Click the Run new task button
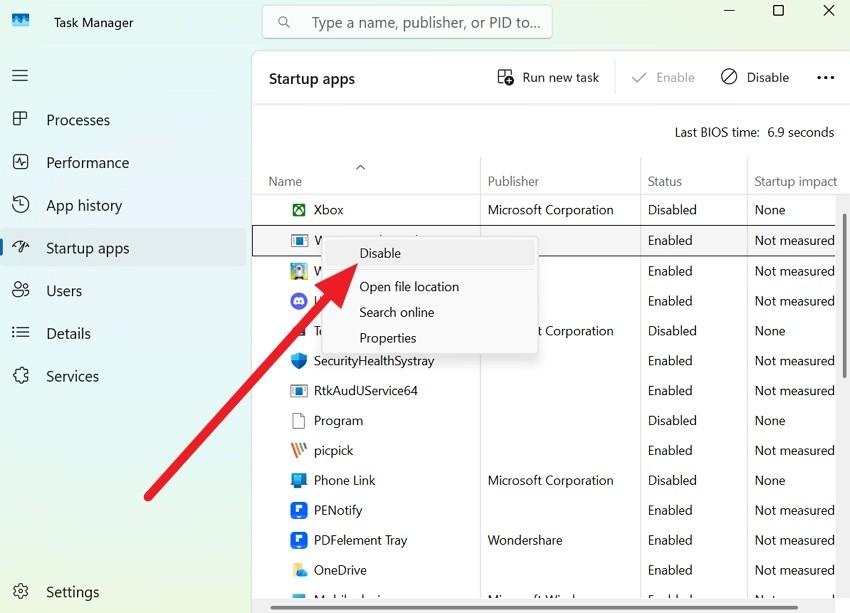 point(546,76)
